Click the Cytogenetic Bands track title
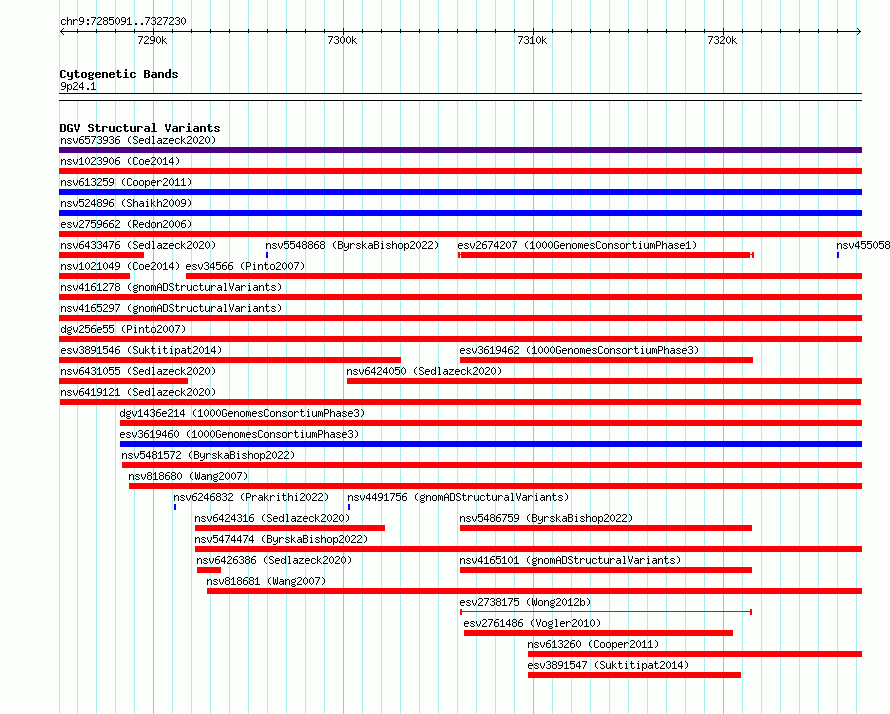The width and height of the screenshot is (890, 714). (x=119, y=74)
